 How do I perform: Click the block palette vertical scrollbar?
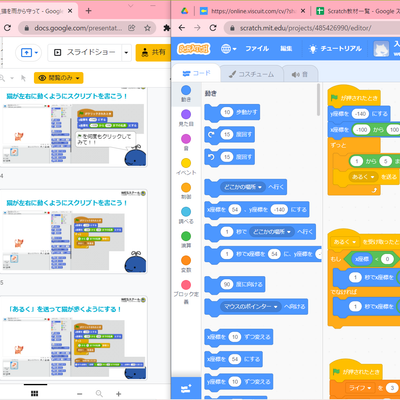tap(318, 100)
